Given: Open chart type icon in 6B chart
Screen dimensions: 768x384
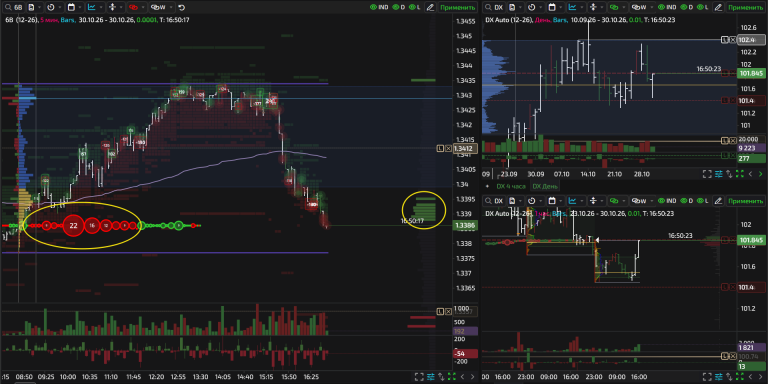Looking at the screenshot, I should click(92, 7).
